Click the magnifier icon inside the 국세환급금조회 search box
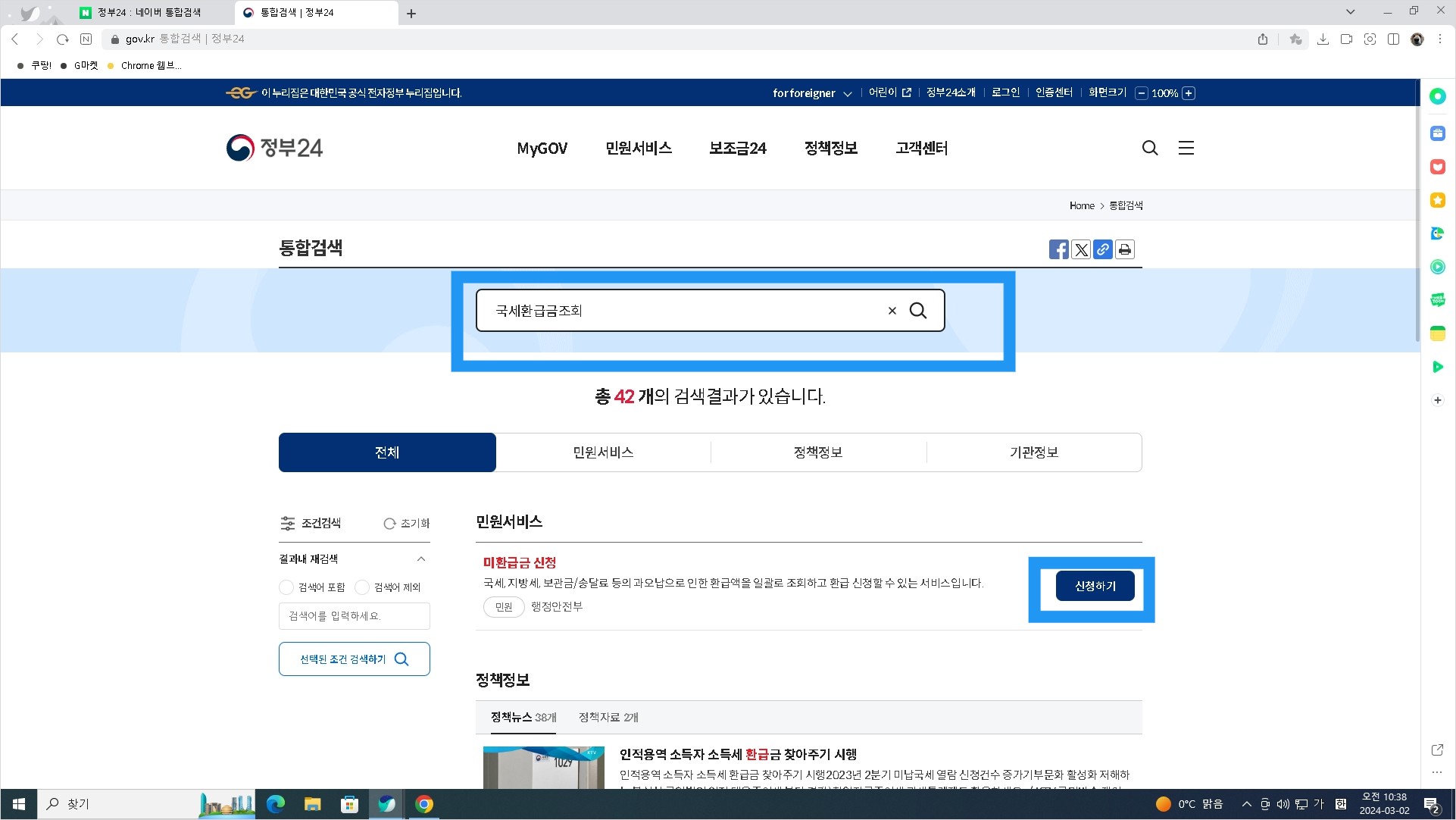 pos(919,310)
